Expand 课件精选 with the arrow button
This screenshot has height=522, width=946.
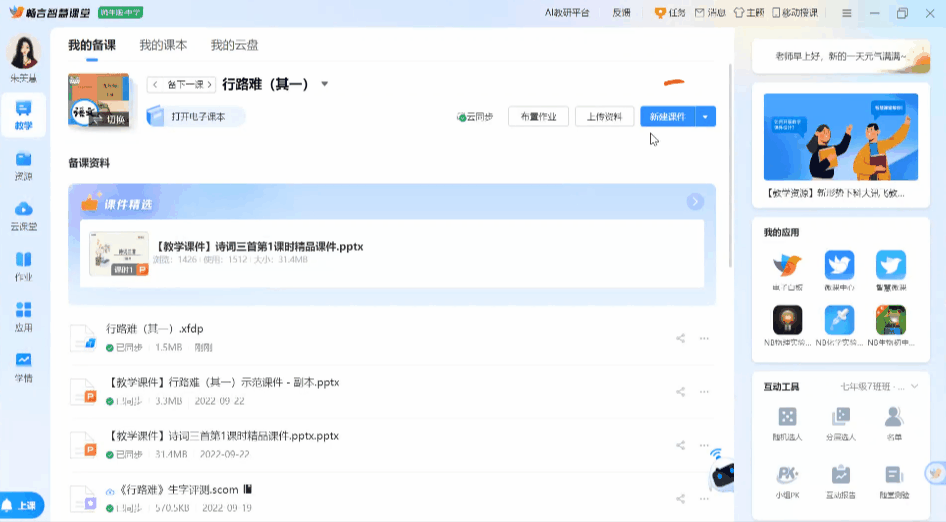695,202
